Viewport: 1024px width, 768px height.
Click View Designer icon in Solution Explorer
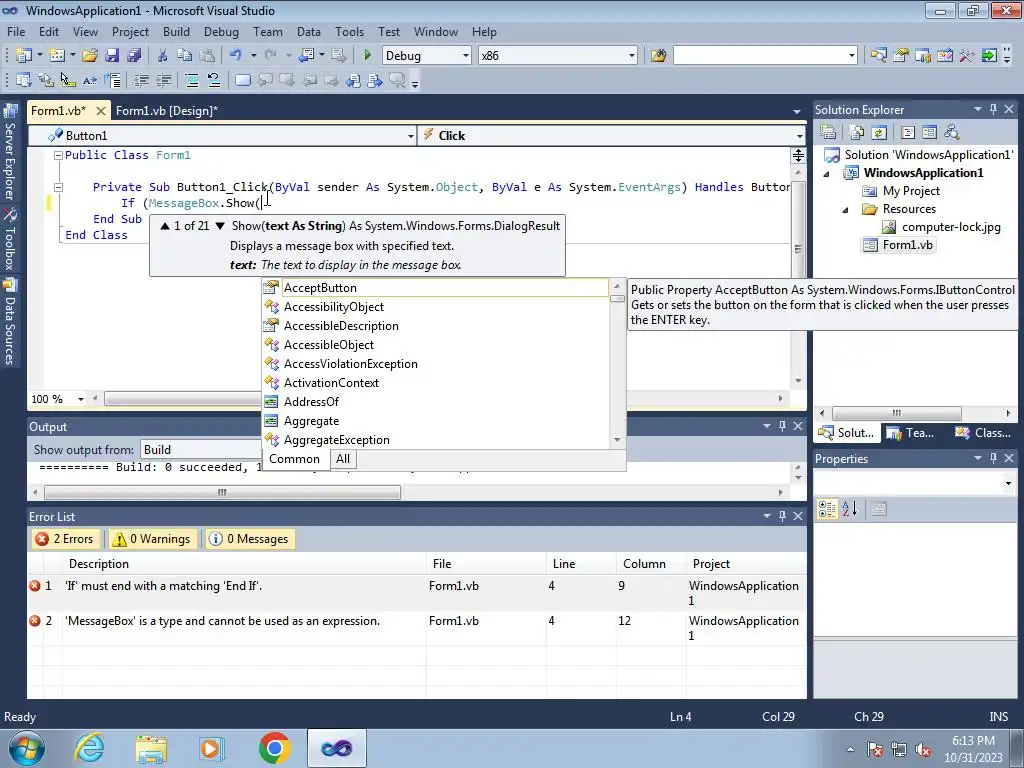(929, 133)
